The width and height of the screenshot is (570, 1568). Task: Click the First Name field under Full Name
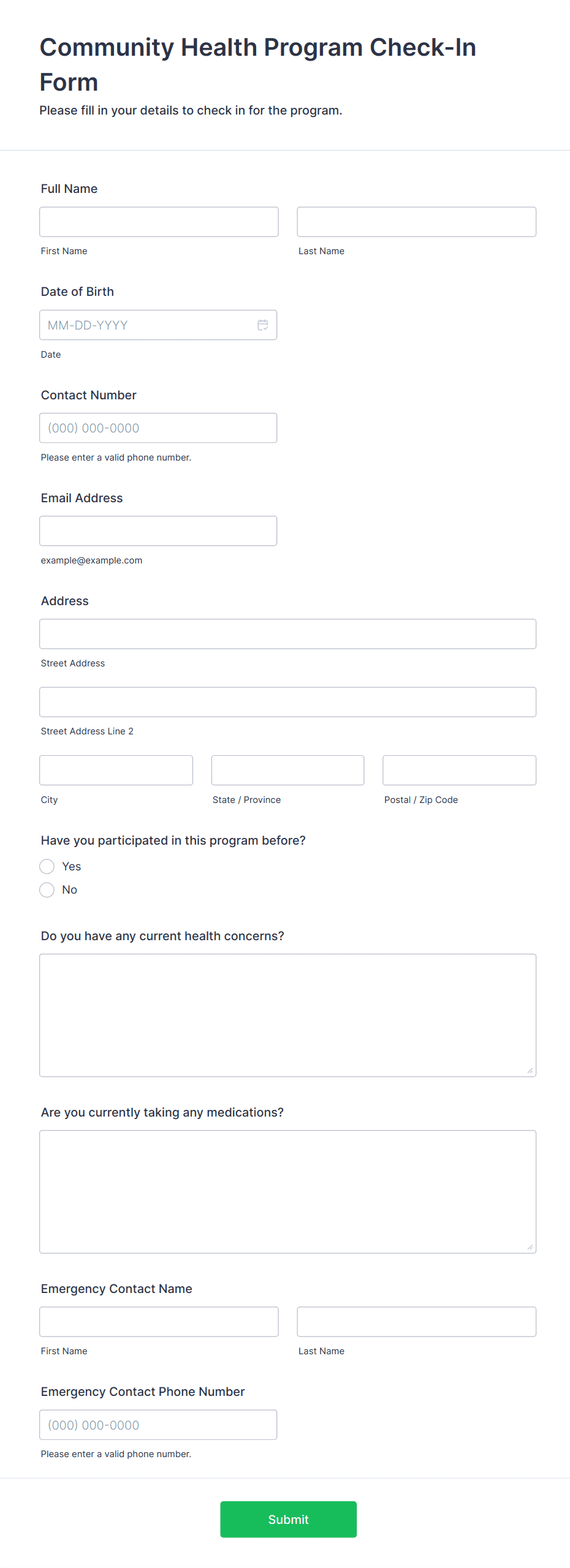(x=158, y=222)
